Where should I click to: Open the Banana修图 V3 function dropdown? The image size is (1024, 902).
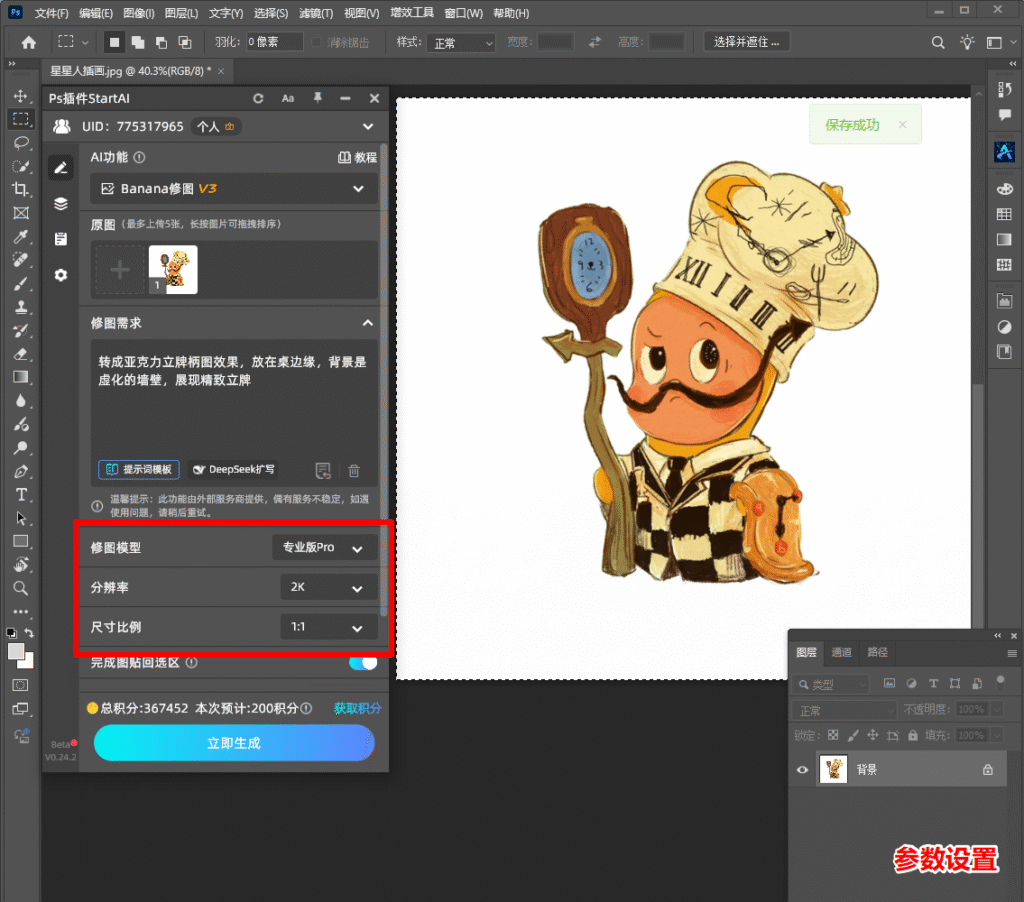[x=233, y=189]
